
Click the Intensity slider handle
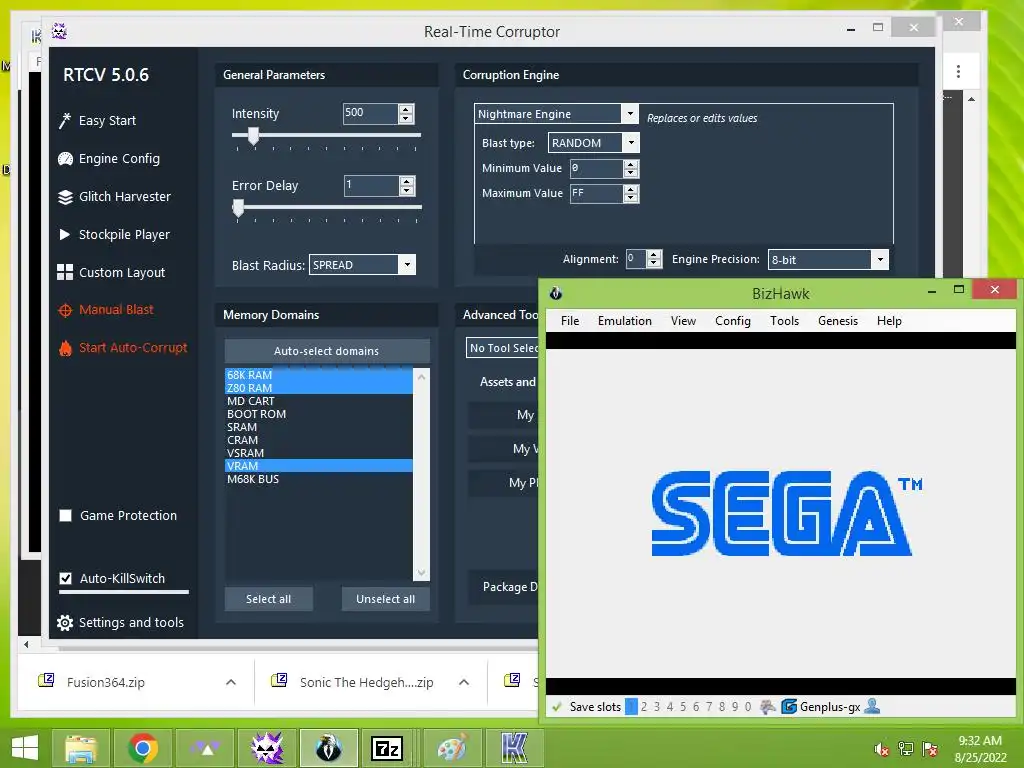pyautogui.click(x=253, y=136)
